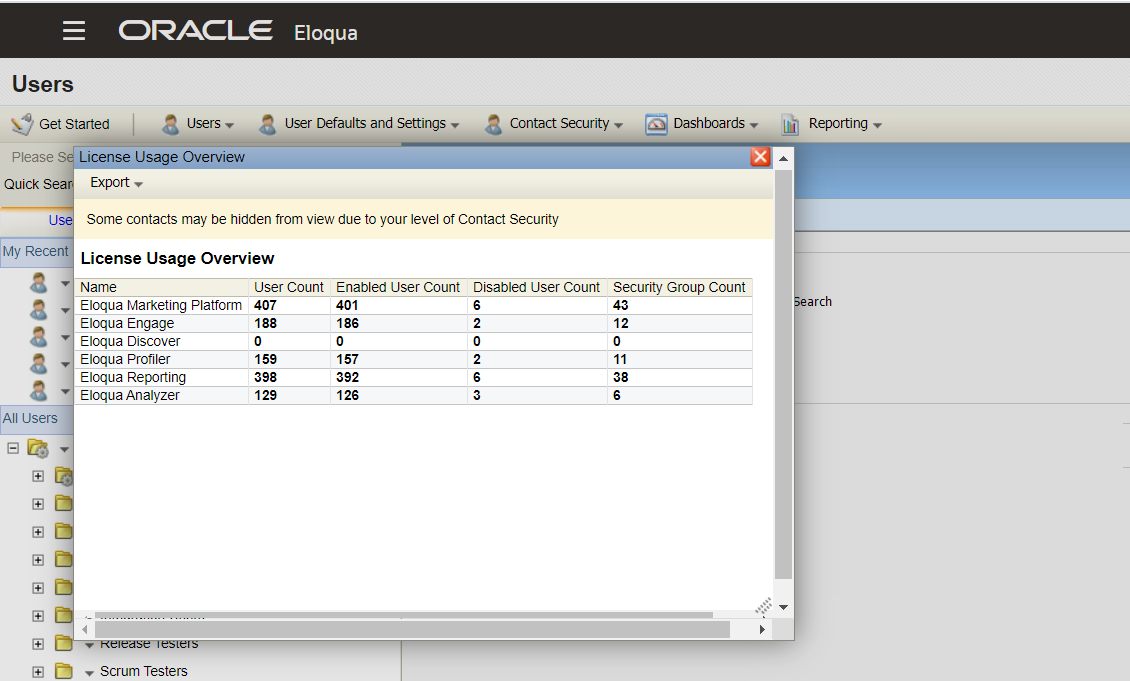Click the Scrum Testers folder icon
This screenshot has height=681, width=1130.
(x=63, y=671)
